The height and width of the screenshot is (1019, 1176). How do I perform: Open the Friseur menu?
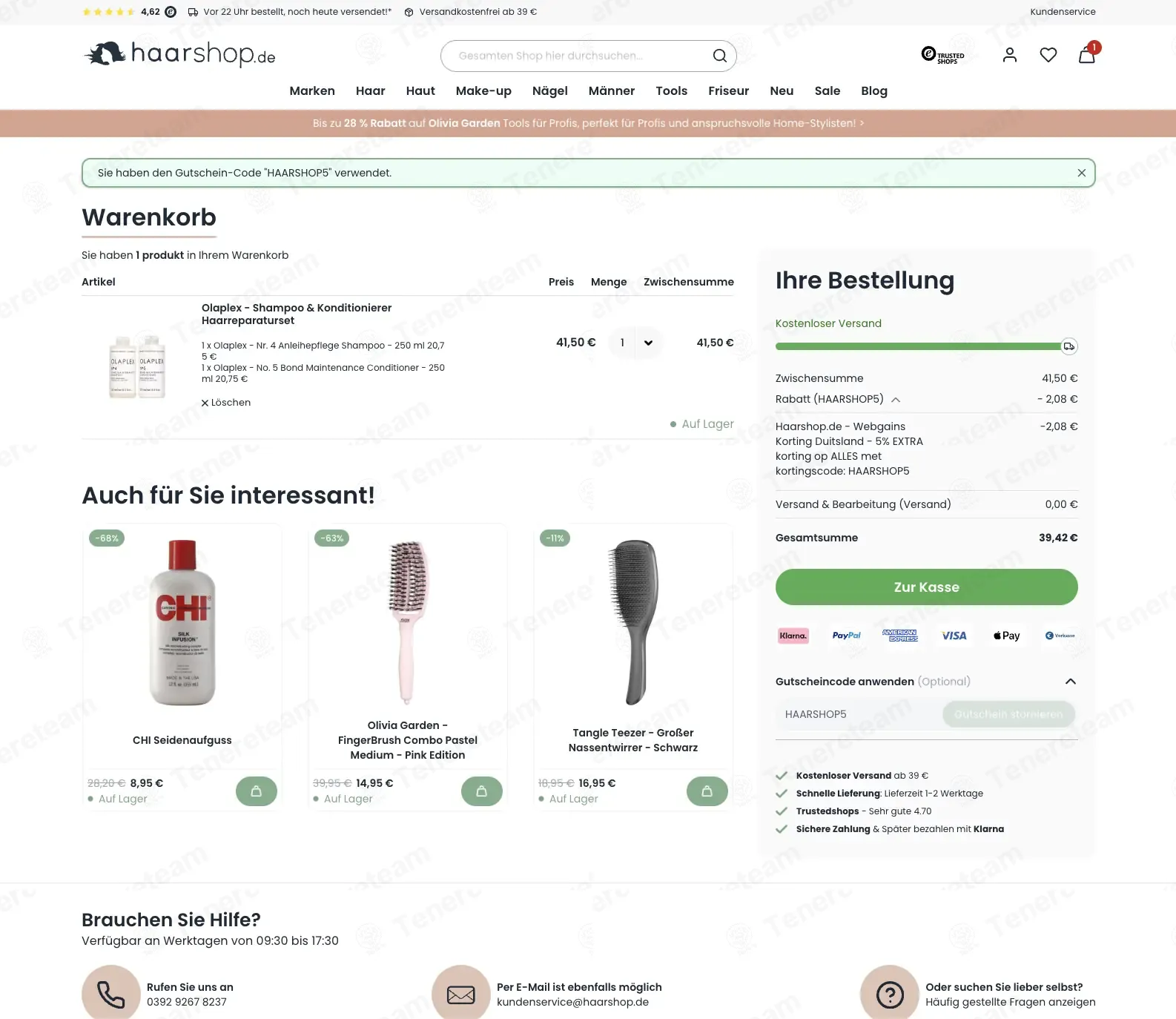[729, 90]
